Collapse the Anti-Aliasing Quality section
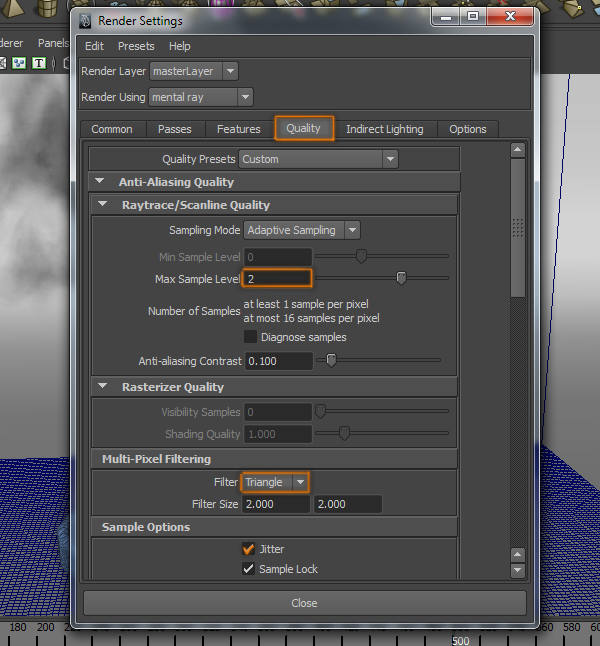This screenshot has width=600, height=646. 102,182
